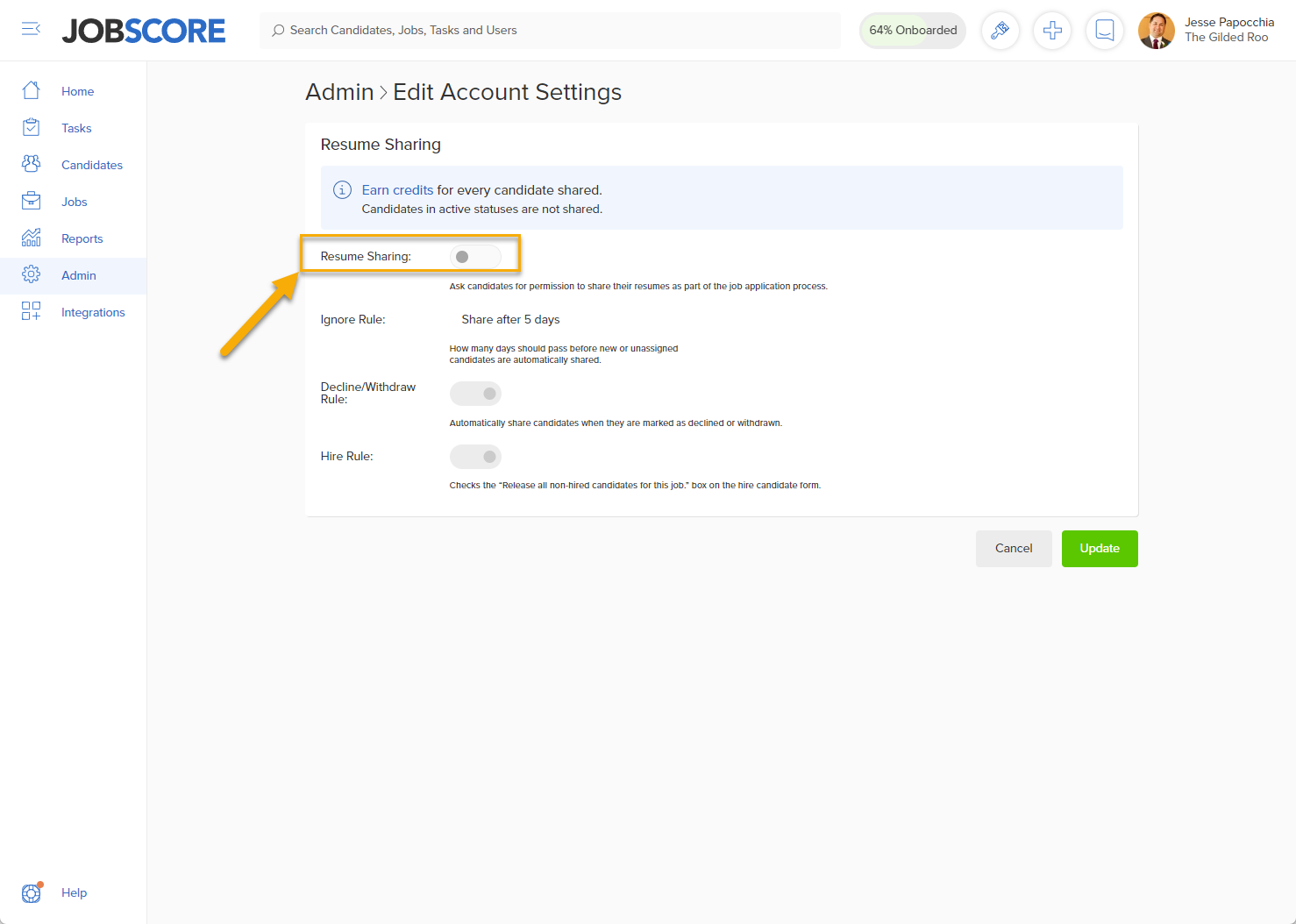Image resolution: width=1296 pixels, height=924 pixels.
Task: Click the green Update button
Action: [x=1100, y=549]
